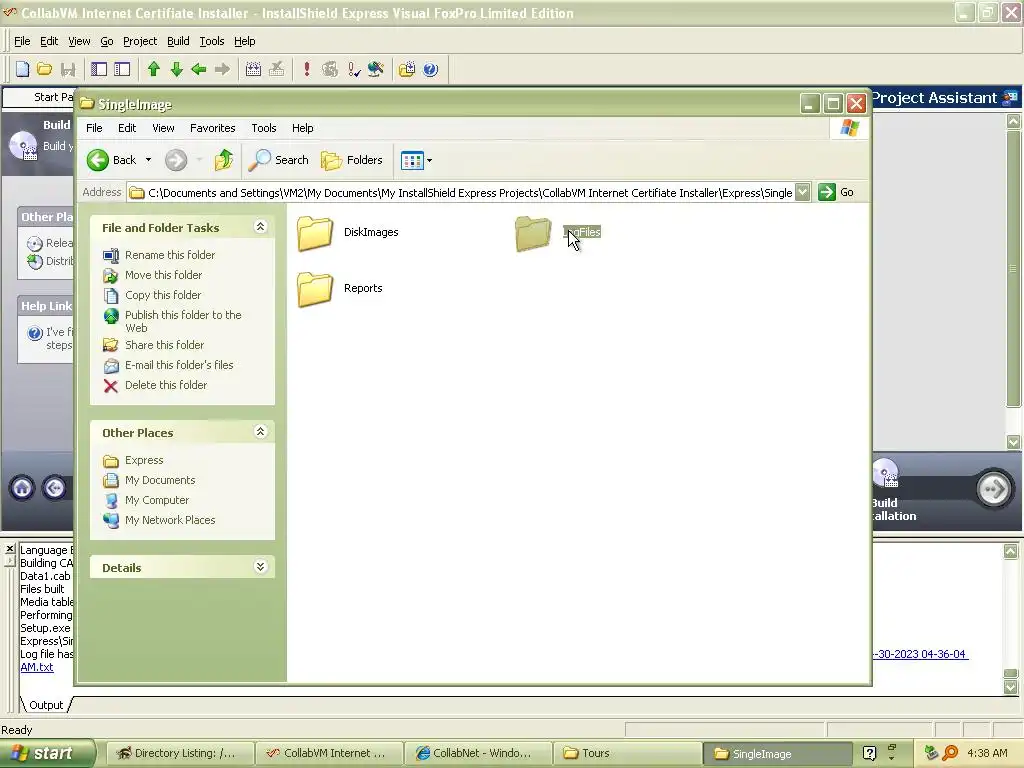Open the AM.txt log file link

tap(37, 667)
